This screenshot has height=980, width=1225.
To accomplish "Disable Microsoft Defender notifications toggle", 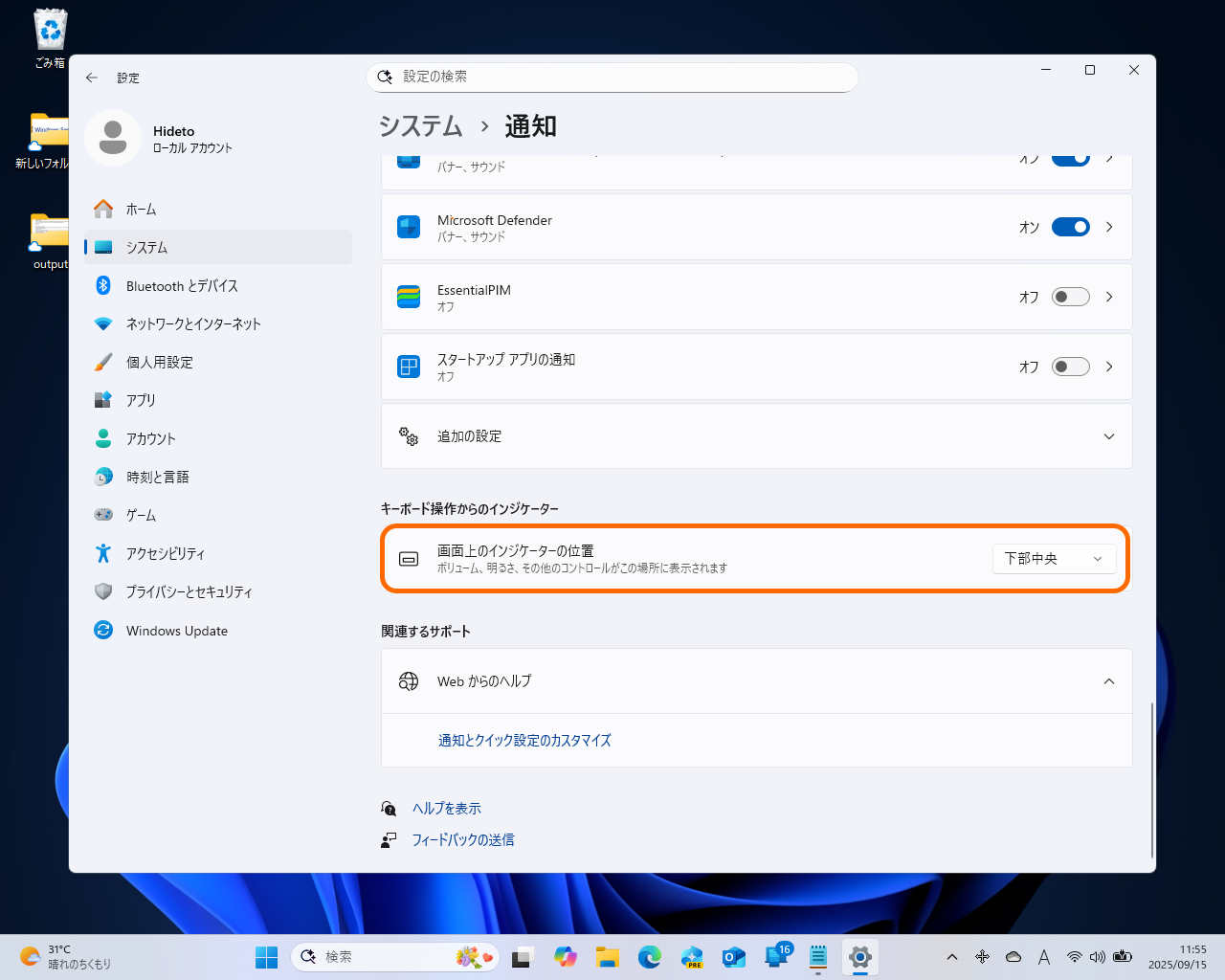I will pyautogui.click(x=1071, y=227).
